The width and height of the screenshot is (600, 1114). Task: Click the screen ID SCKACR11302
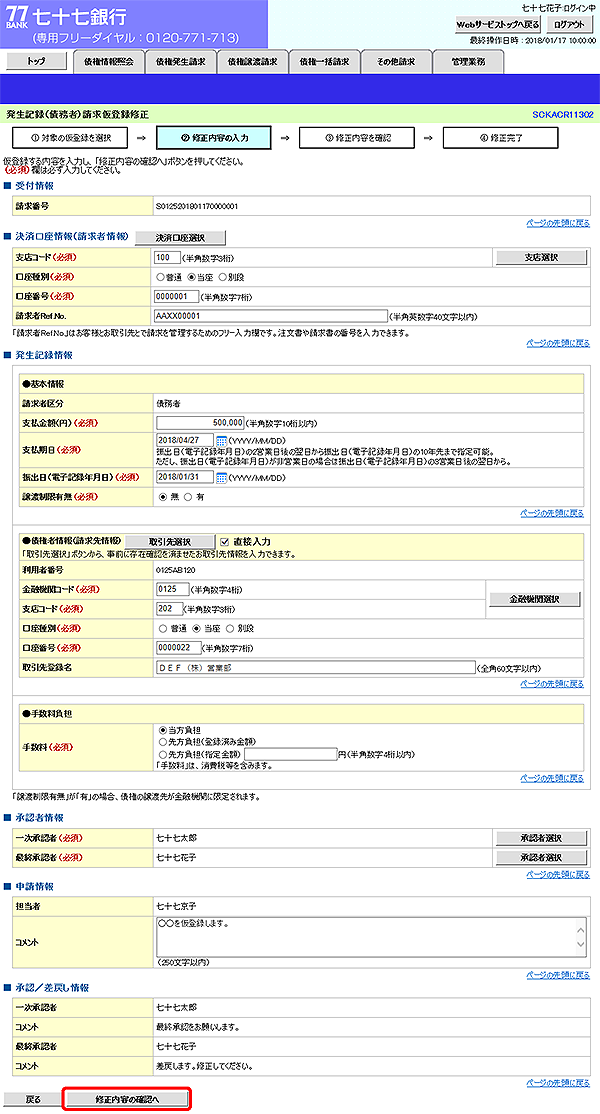point(562,114)
